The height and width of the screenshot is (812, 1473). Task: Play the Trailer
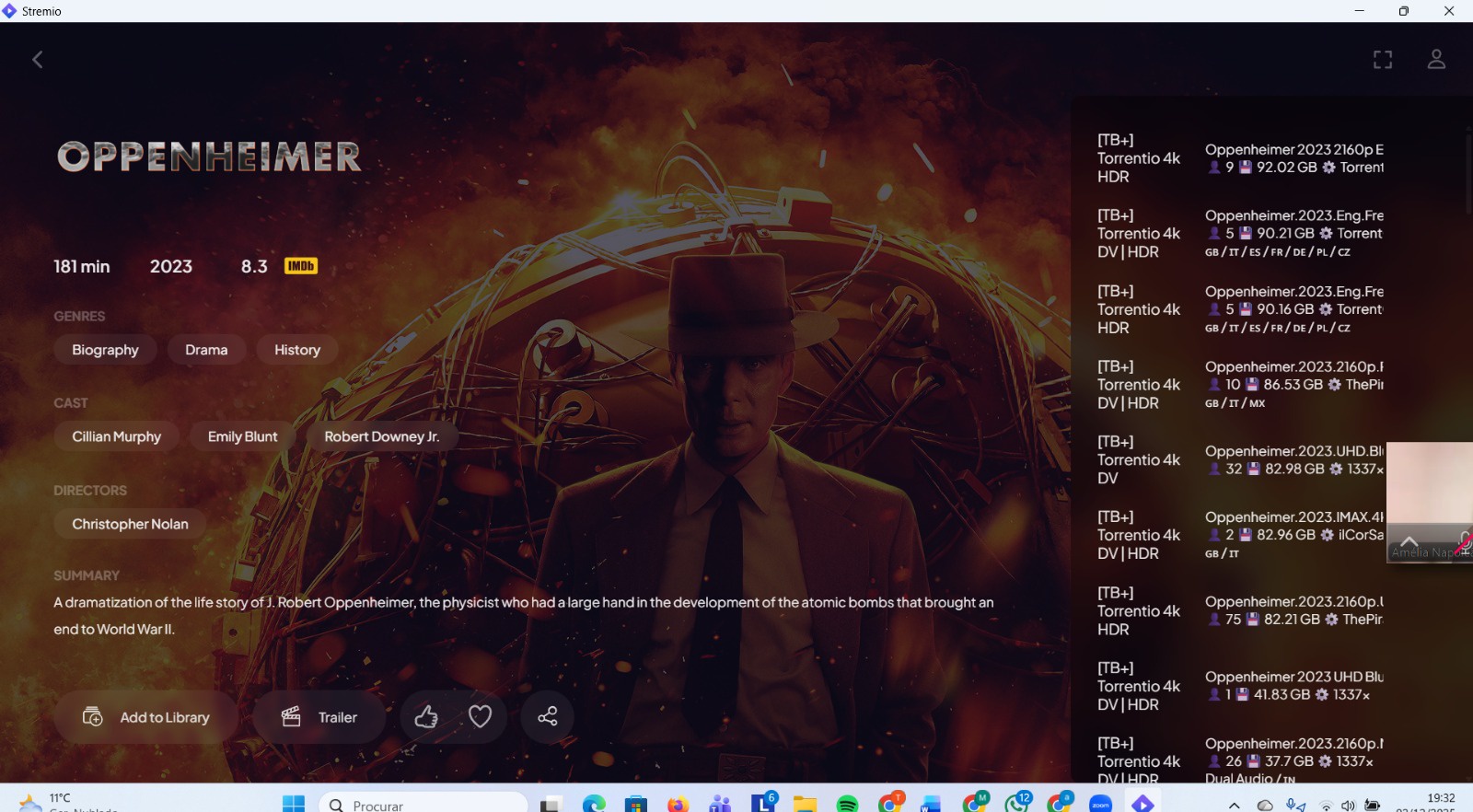(319, 717)
